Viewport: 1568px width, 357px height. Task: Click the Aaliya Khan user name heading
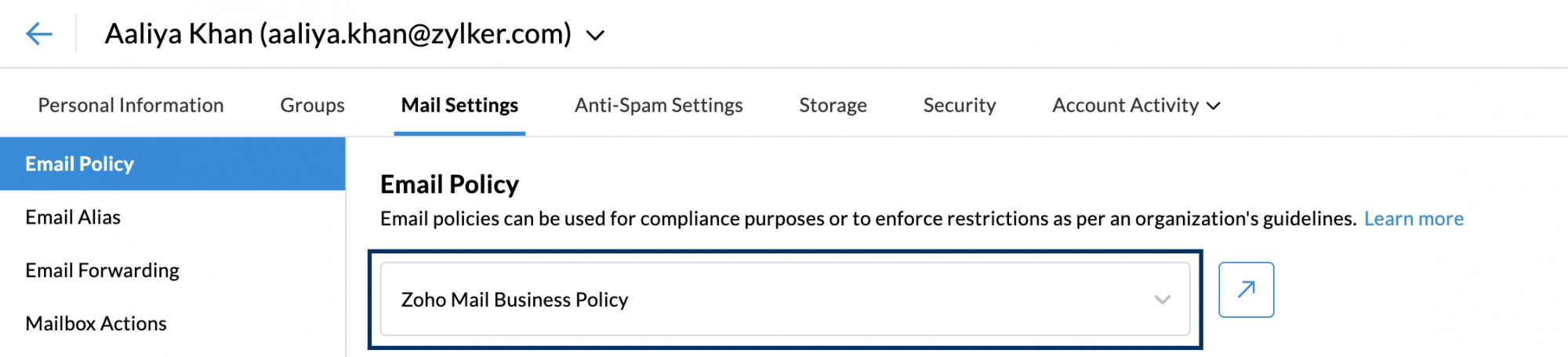[337, 34]
